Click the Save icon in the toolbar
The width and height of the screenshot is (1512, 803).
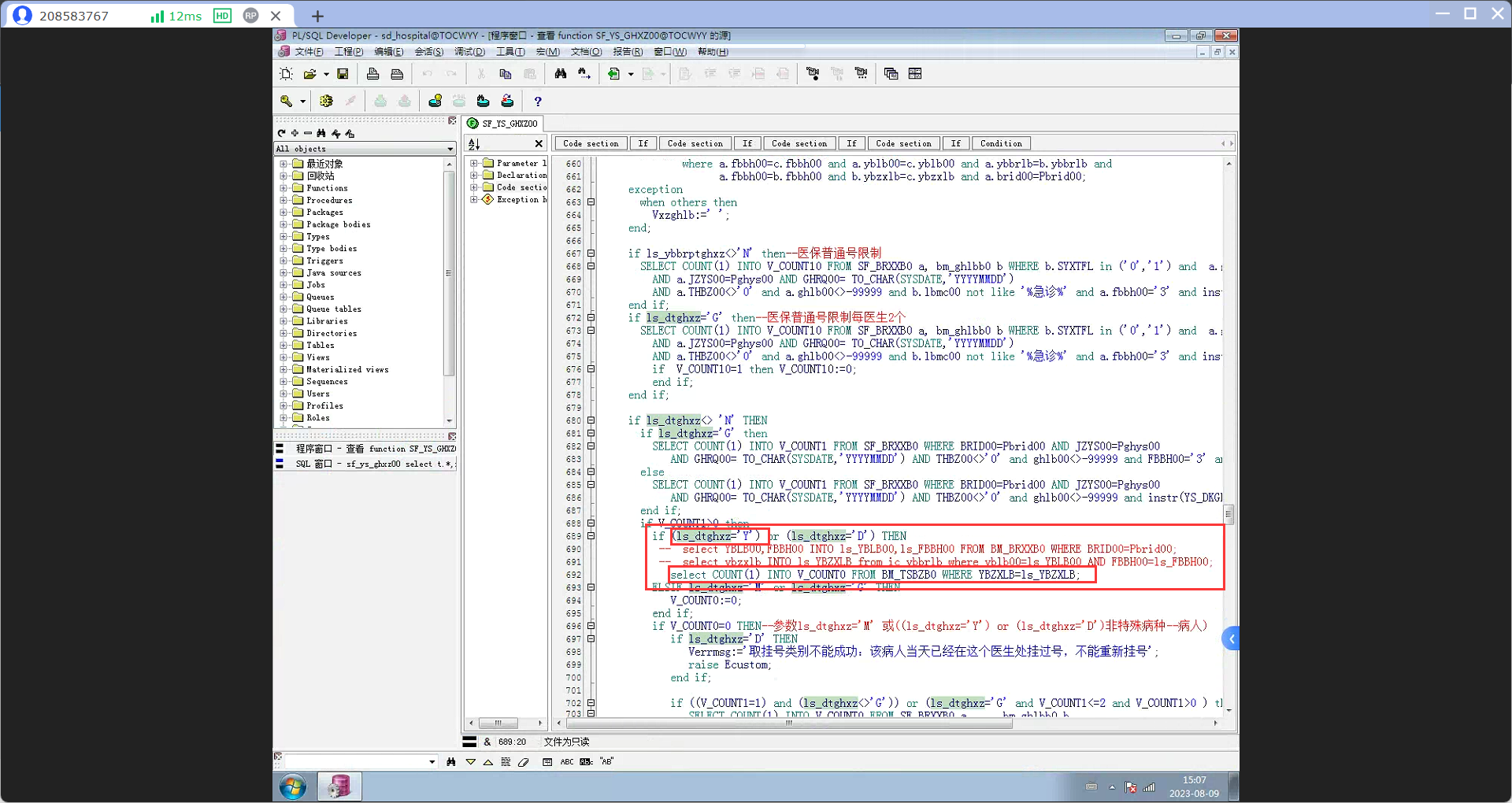343,74
